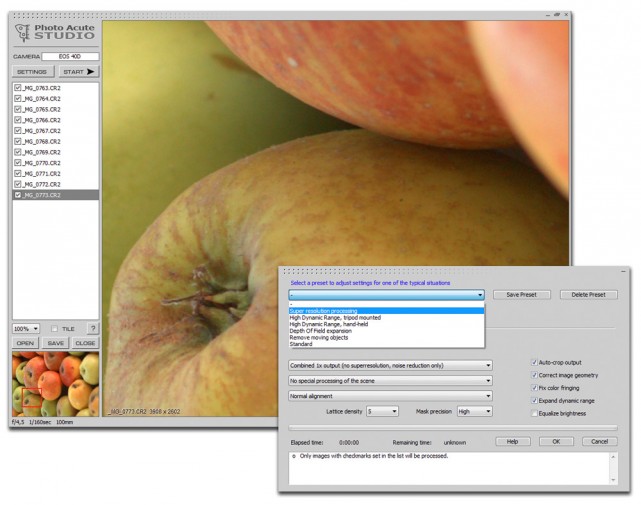Screen dimensions: 641x505
Task: Disable Auto-crop output option
Action: [534, 362]
